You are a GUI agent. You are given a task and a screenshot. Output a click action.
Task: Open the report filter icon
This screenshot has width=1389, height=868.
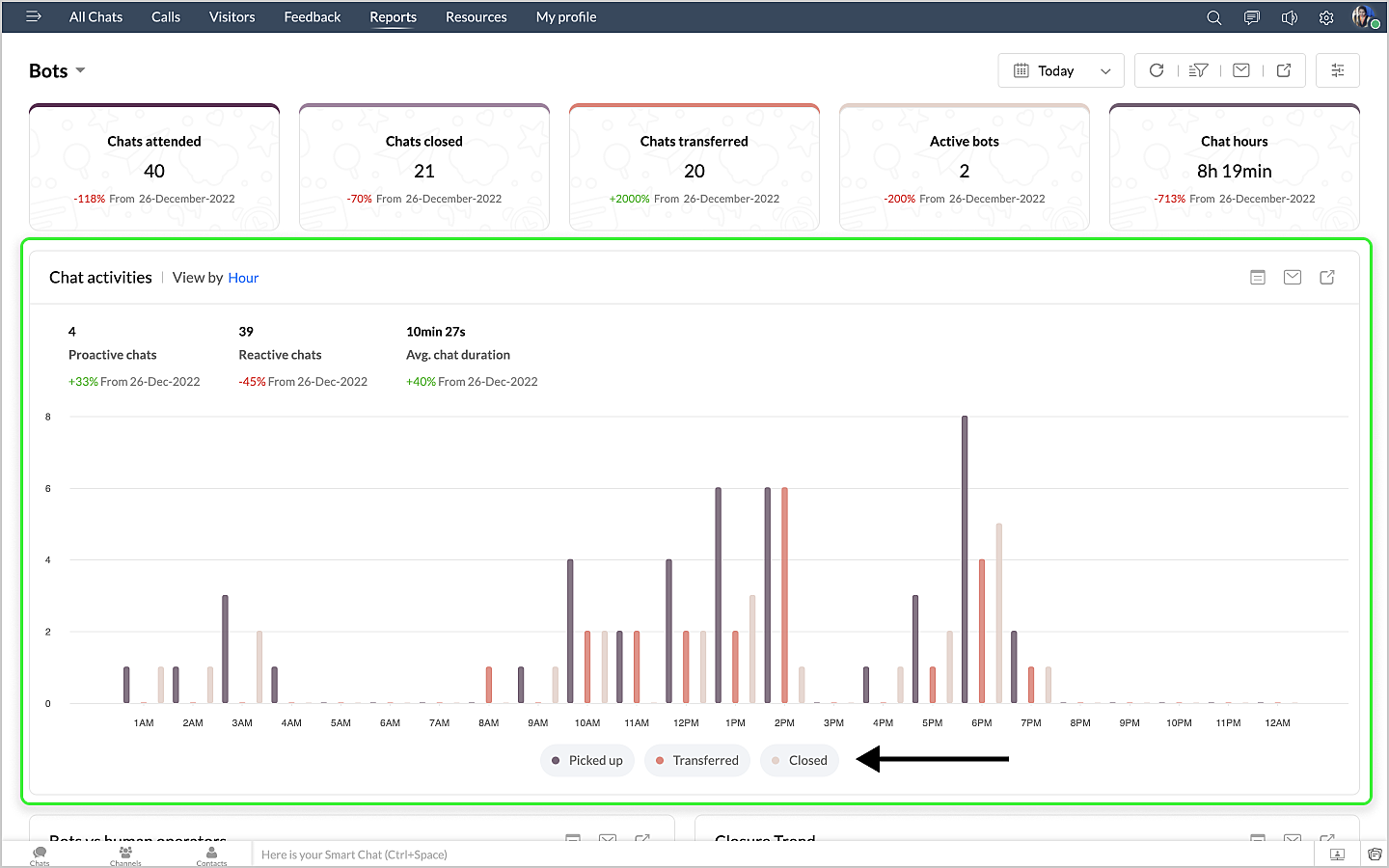click(1198, 70)
